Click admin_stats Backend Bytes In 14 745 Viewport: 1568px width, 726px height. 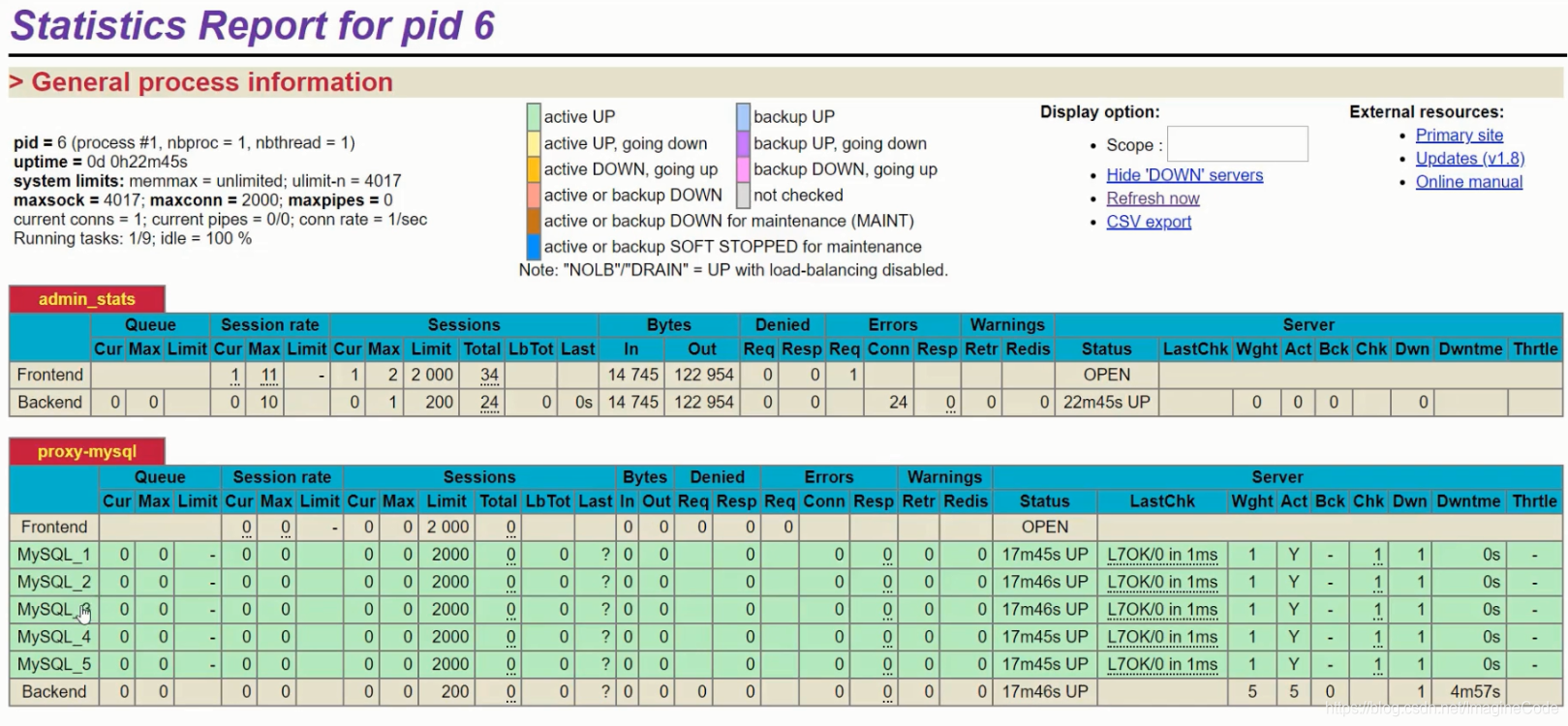[633, 402]
